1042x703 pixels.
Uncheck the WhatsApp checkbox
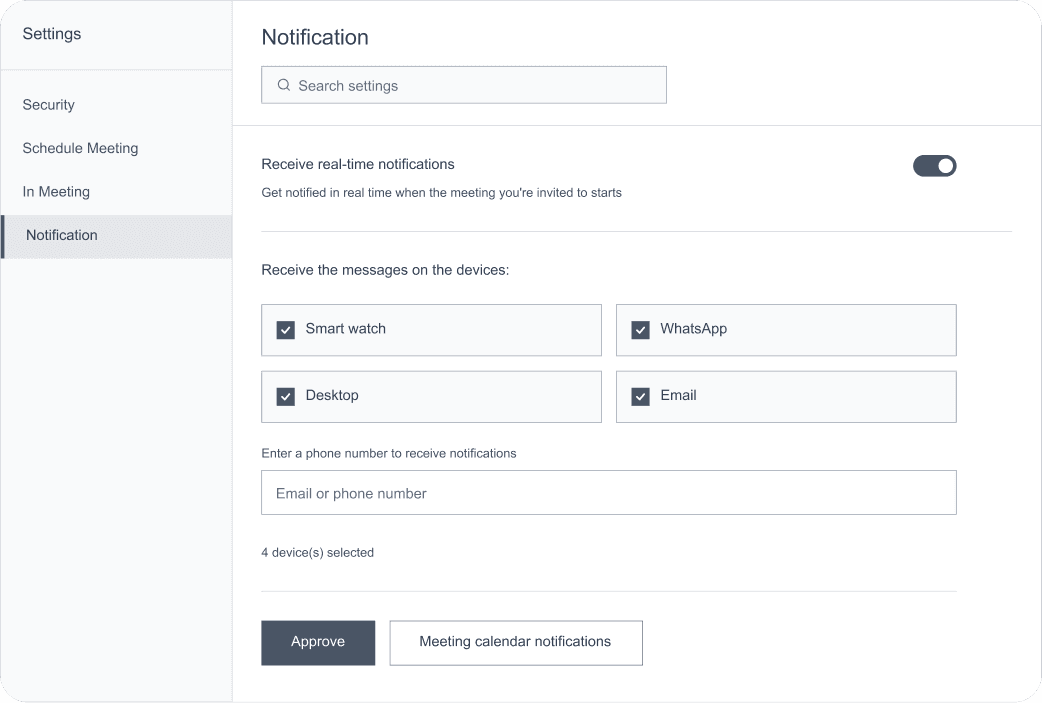coord(641,330)
